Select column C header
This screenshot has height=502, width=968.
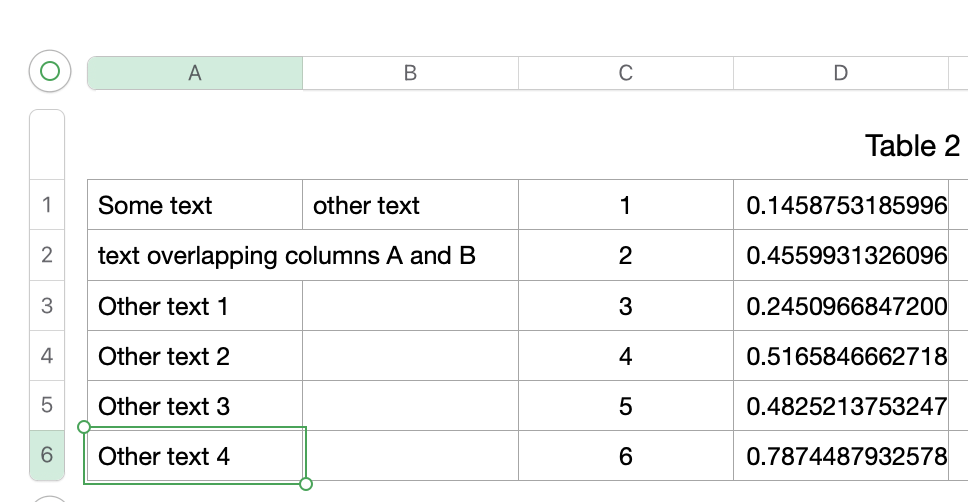click(x=626, y=73)
